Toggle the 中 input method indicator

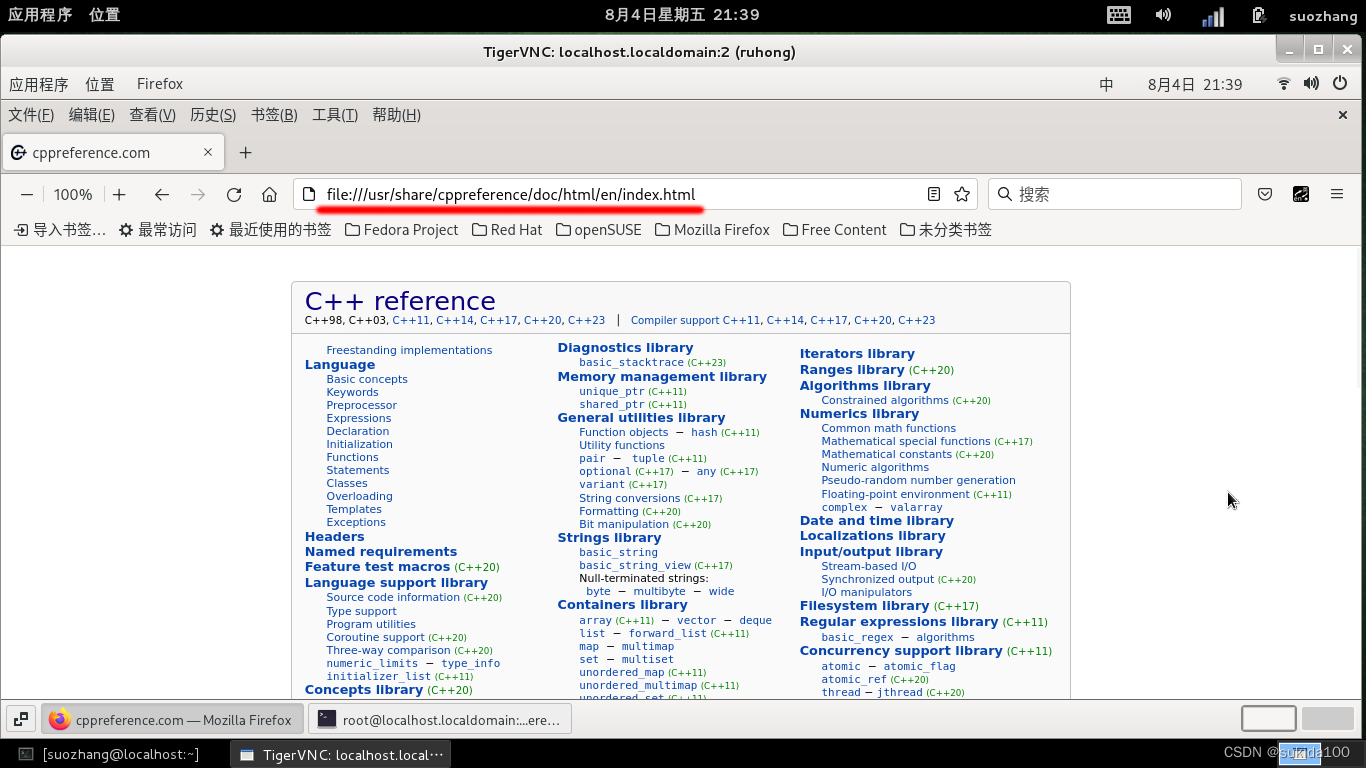coord(1106,84)
